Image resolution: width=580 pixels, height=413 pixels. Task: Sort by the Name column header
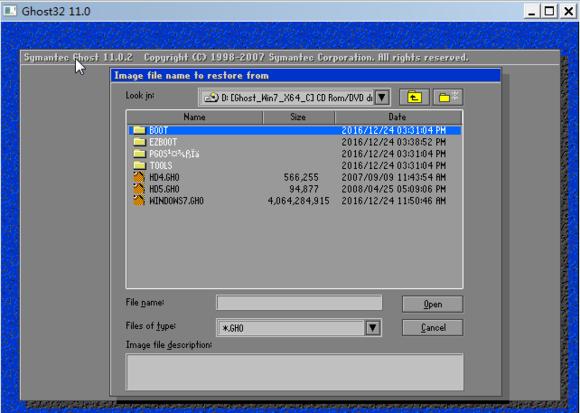pos(195,117)
